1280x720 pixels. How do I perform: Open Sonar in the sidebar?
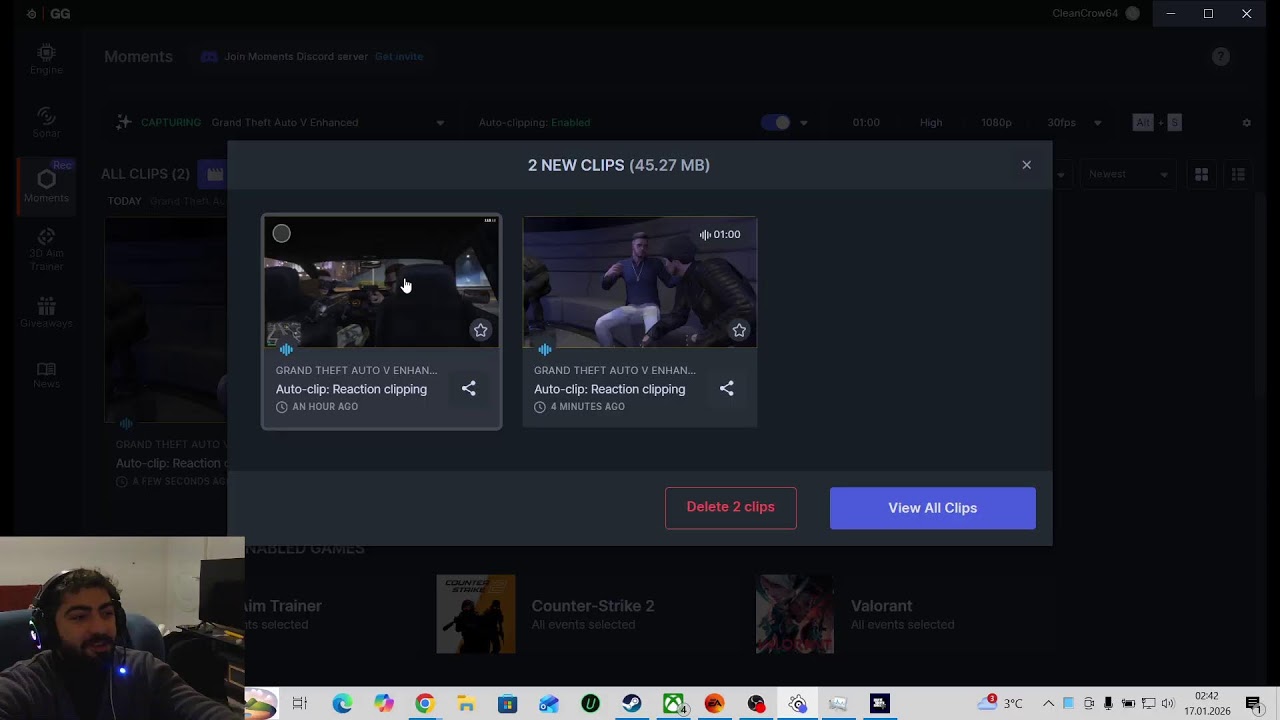tap(46, 122)
